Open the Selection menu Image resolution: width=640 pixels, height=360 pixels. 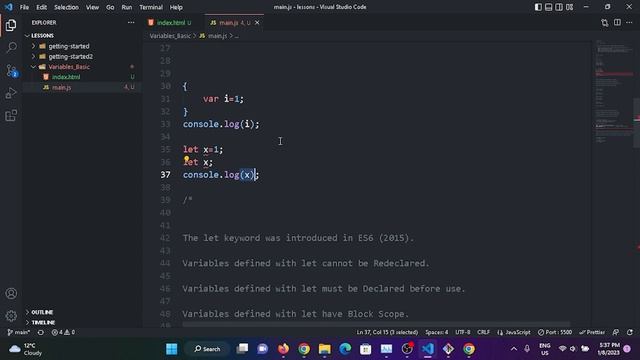coord(66,7)
